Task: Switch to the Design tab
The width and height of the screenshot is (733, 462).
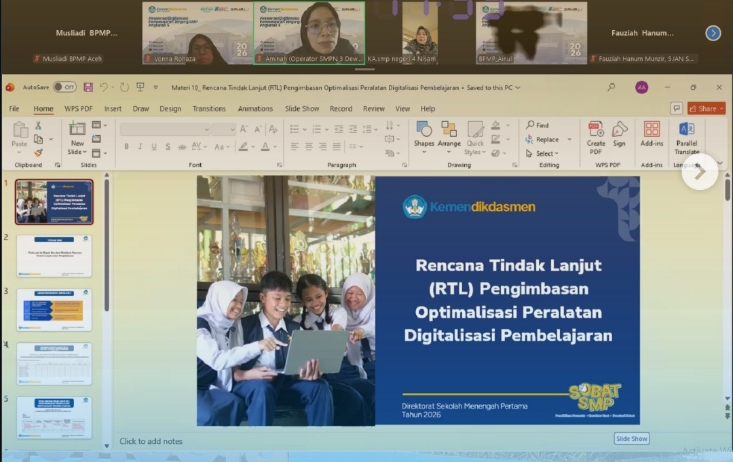Action: [170, 108]
